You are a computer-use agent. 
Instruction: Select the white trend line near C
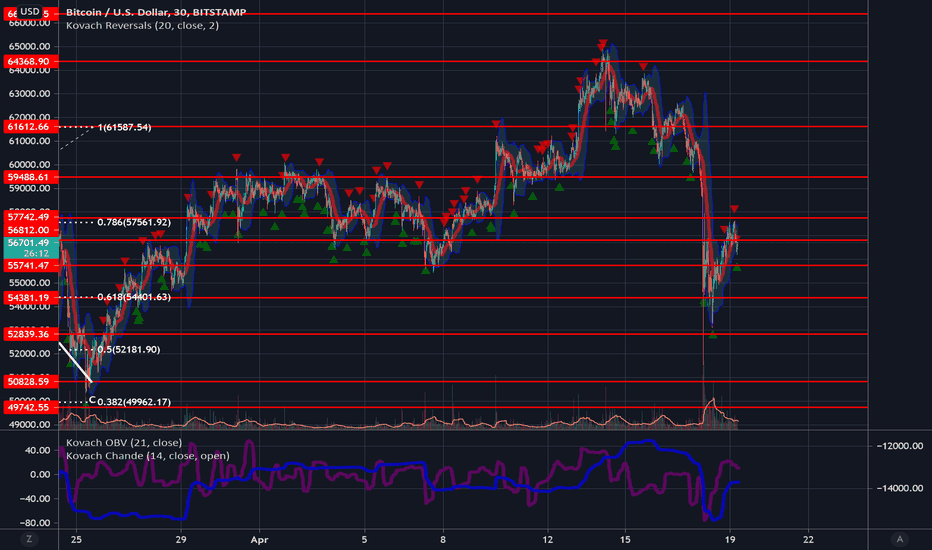click(x=75, y=362)
